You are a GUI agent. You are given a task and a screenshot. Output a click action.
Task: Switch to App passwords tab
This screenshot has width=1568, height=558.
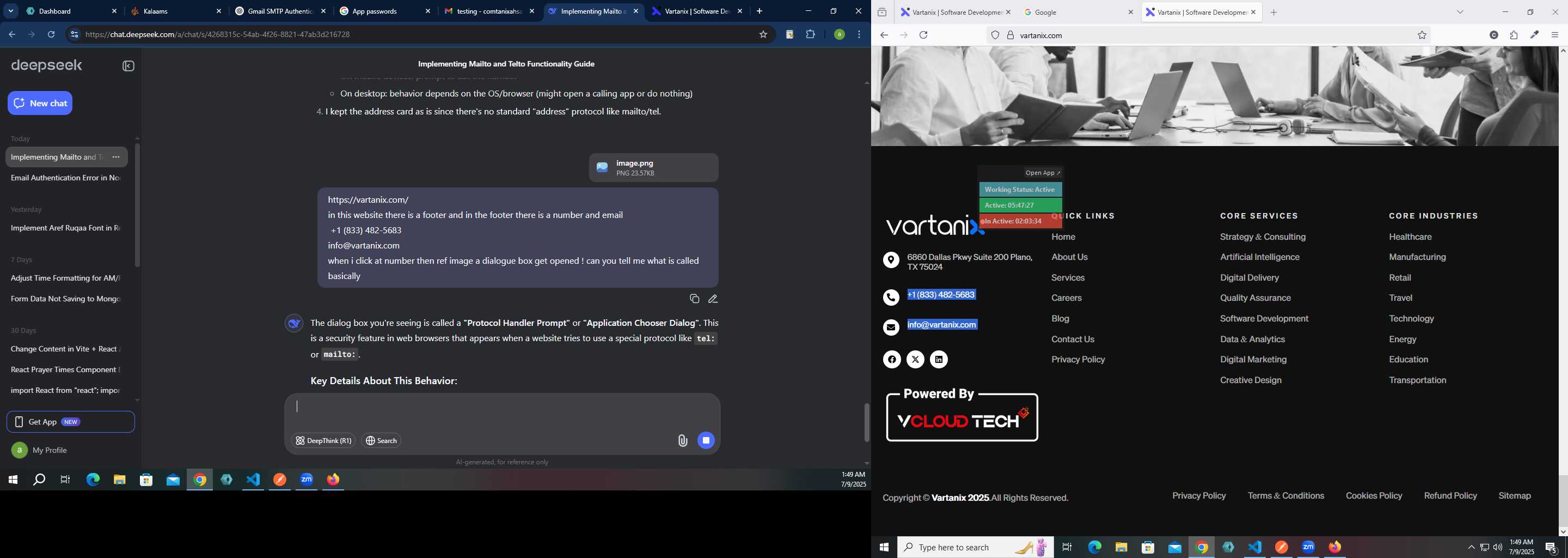point(385,11)
